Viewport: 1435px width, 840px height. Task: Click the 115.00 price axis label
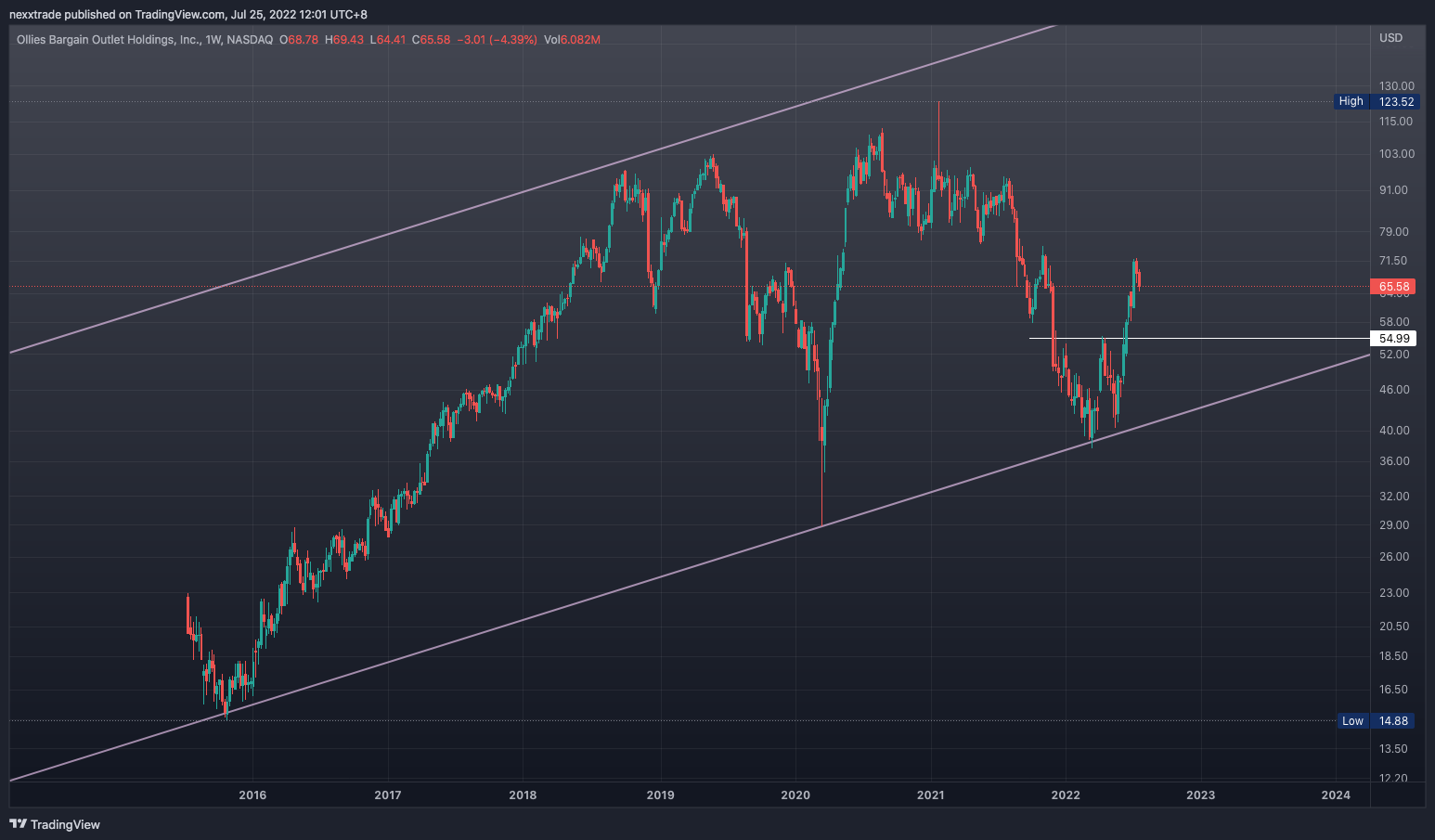1397,122
